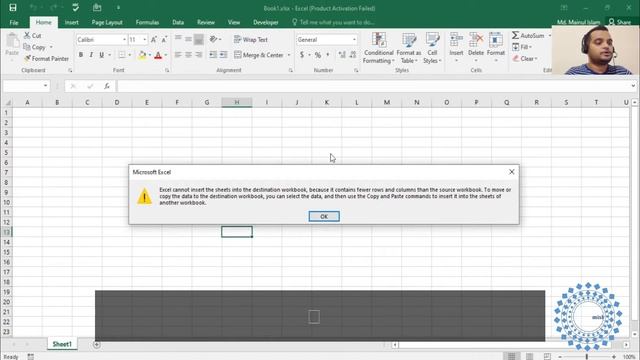Add a new sheet with the plus icon
The image size is (640, 360).
[x=96, y=344]
